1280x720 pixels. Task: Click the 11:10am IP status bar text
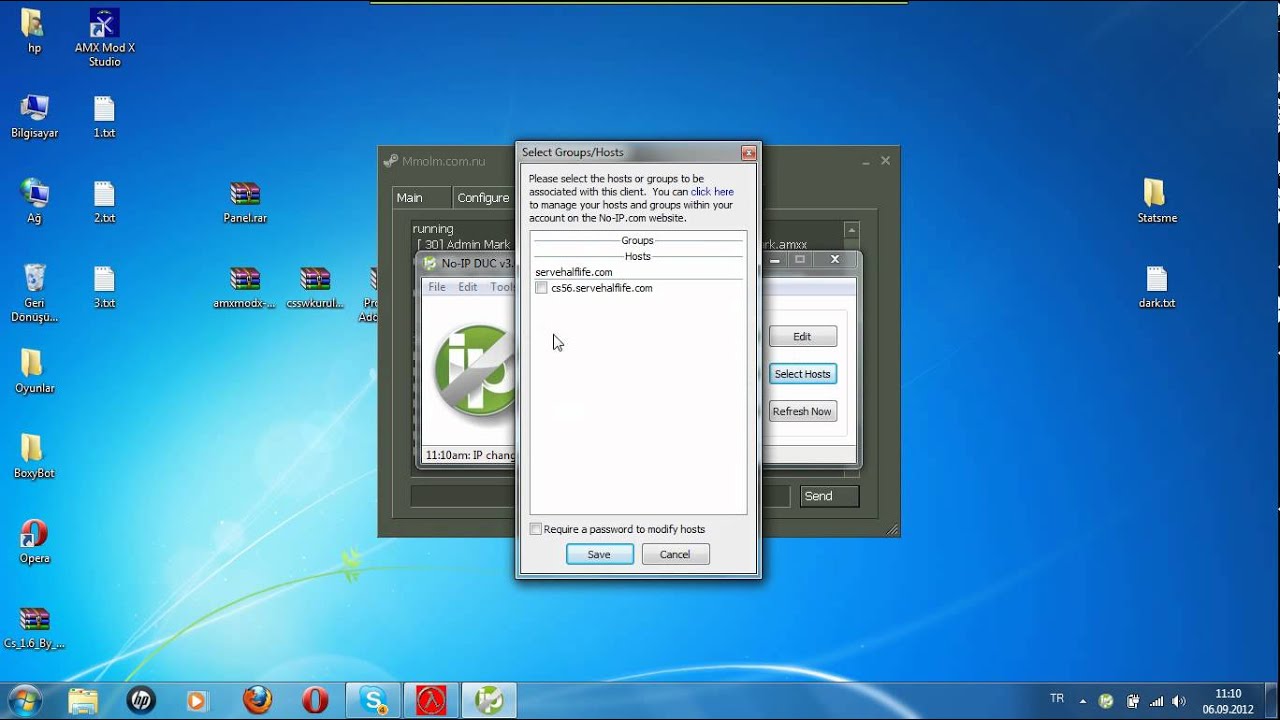[470, 455]
